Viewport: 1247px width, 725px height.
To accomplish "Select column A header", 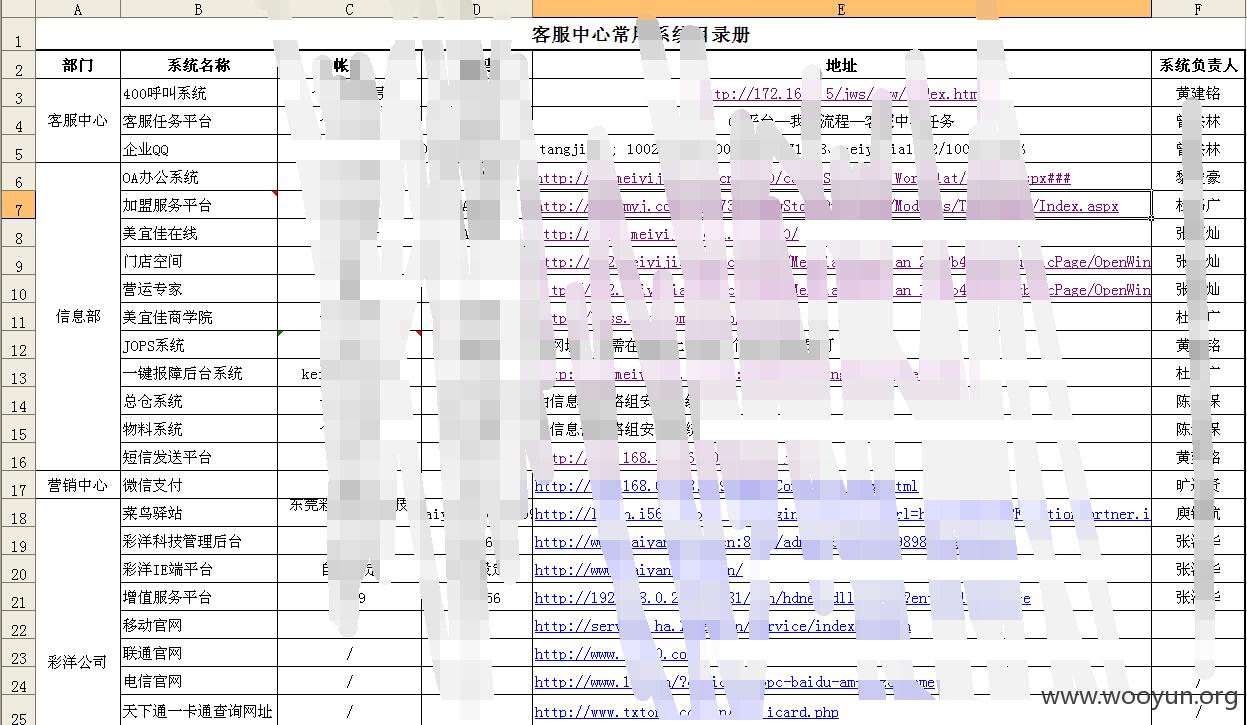I will tap(78, 9).
